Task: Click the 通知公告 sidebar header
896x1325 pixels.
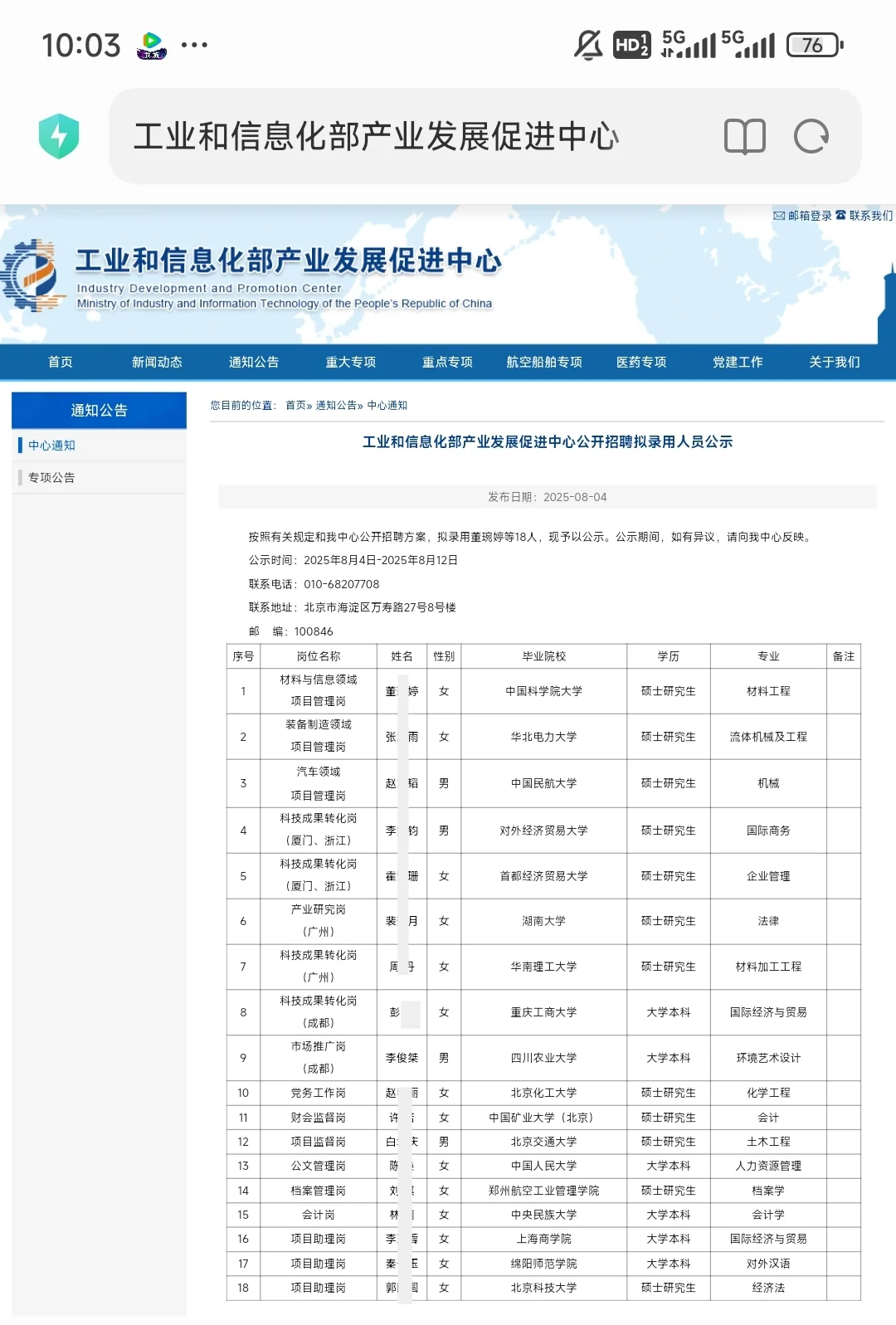Action: [99, 410]
